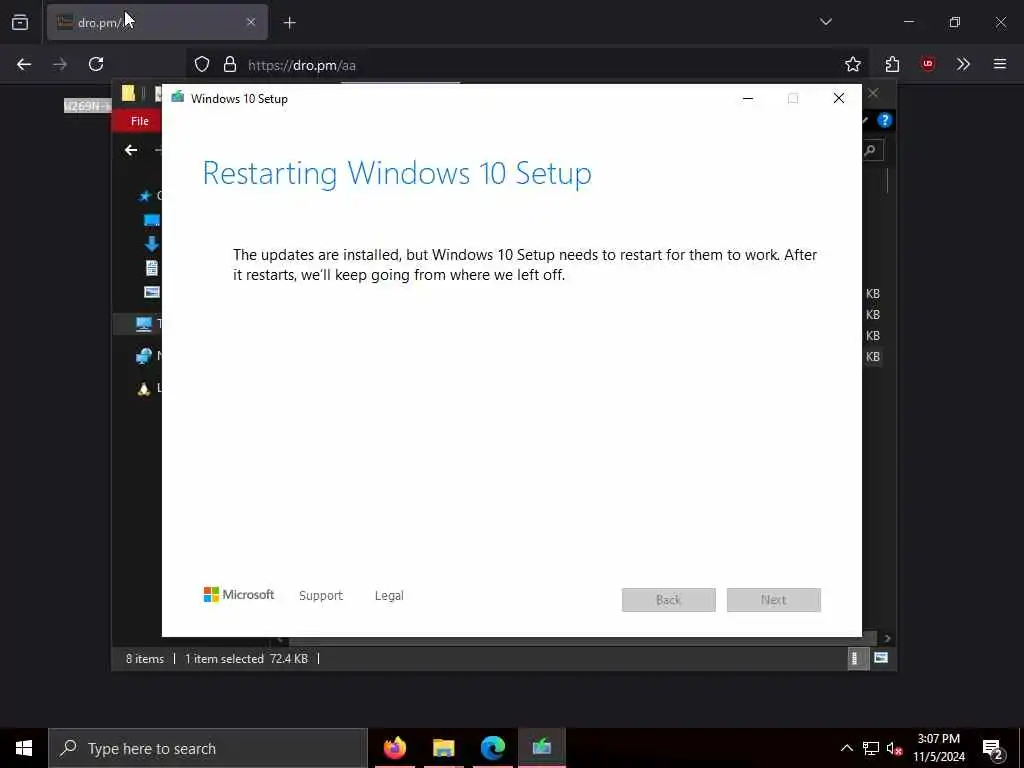Open File Explorer help question icon

coord(884,120)
